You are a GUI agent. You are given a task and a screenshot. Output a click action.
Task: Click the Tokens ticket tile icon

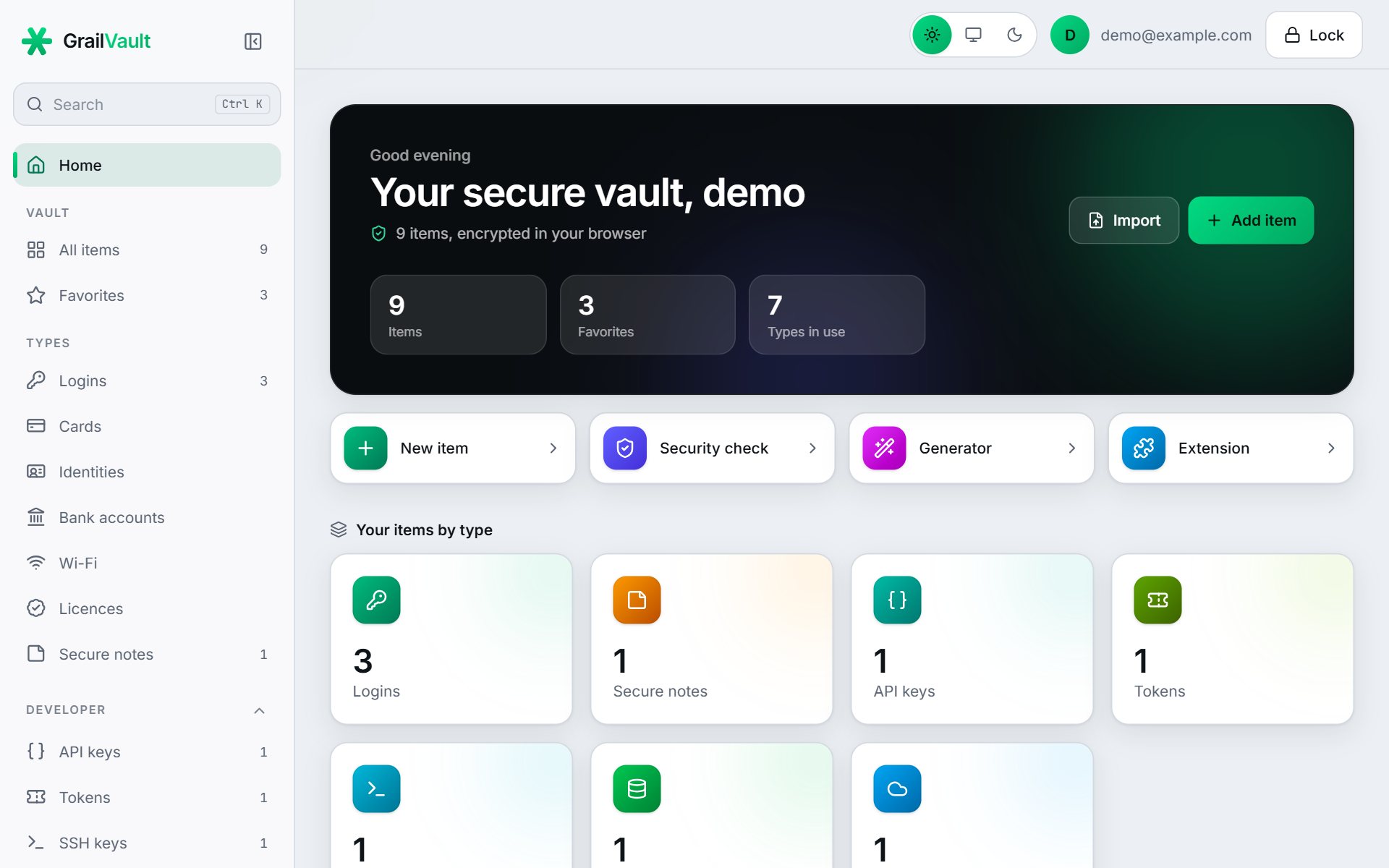click(1157, 600)
